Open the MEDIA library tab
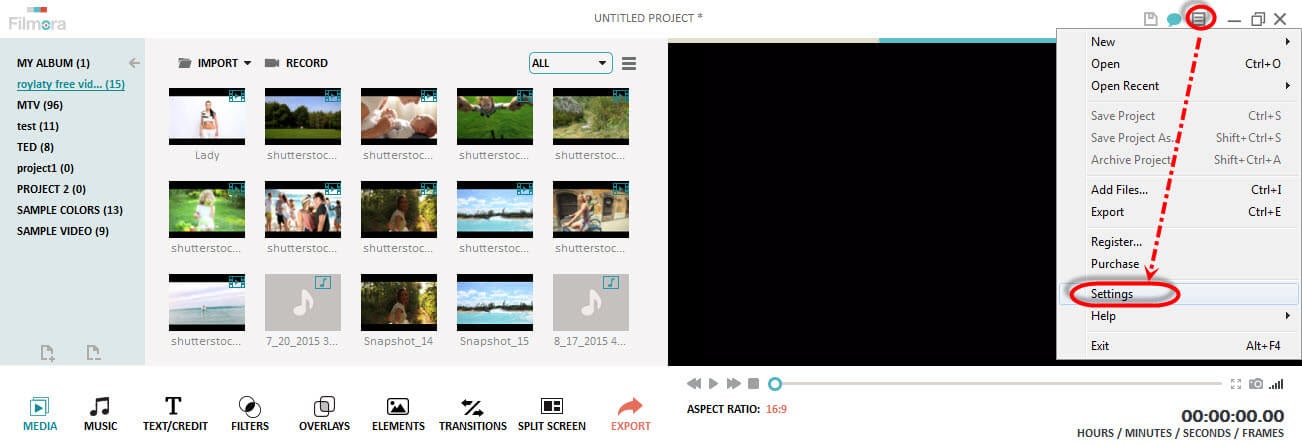The image size is (1302, 445). pos(40,414)
